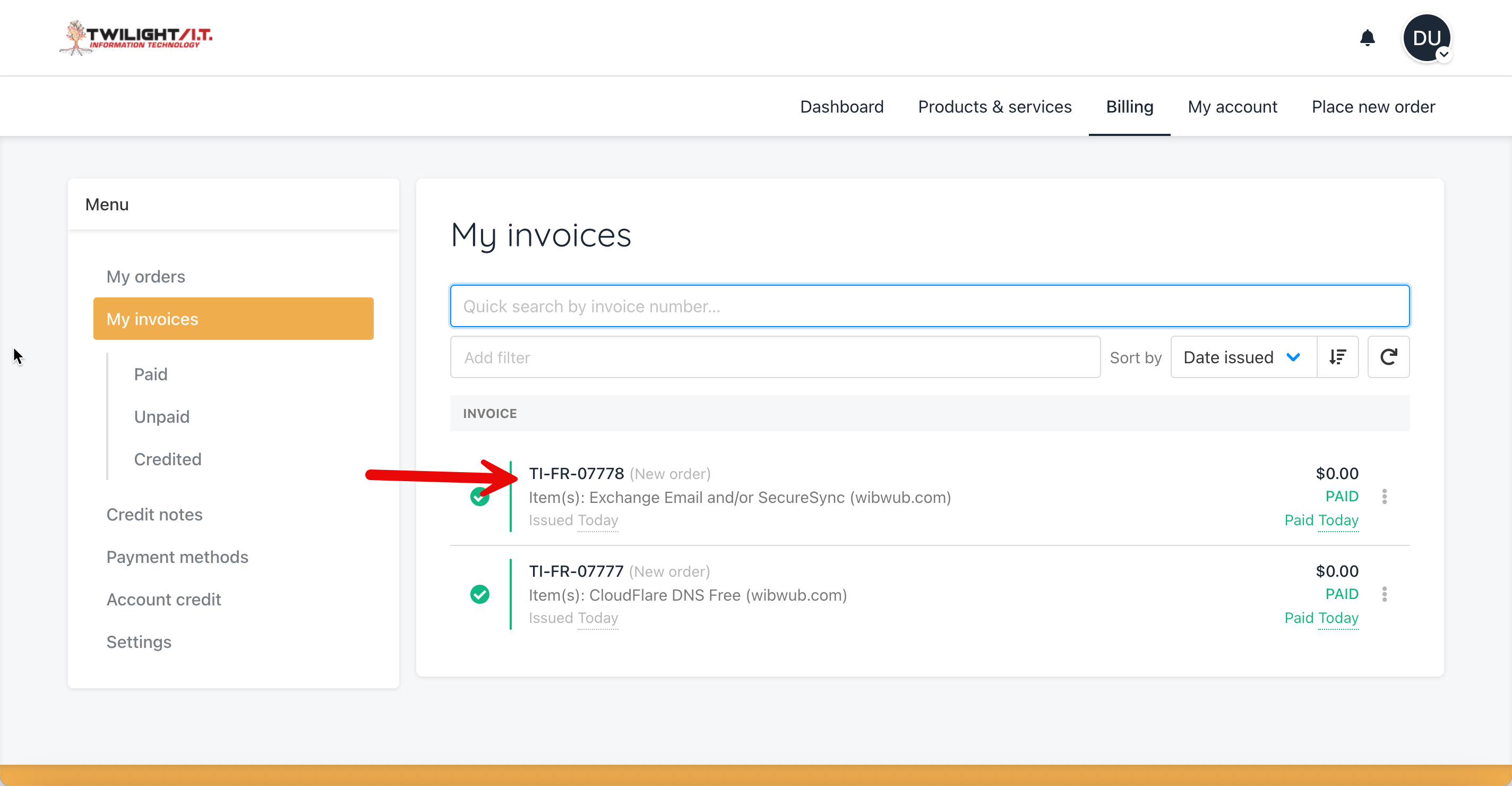Screen dimensions: 1512x786
Task: Open Payment methods in sidebar
Action: click(177, 557)
